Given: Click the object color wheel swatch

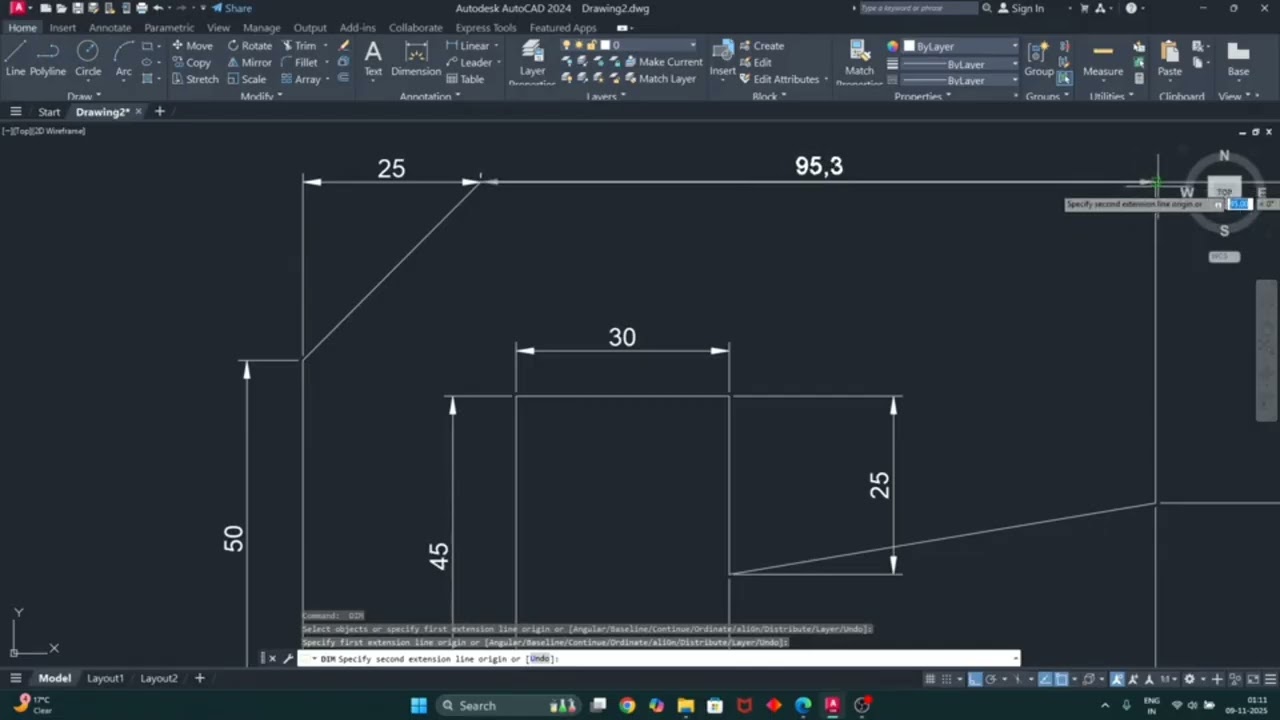Looking at the screenshot, I should [x=893, y=46].
